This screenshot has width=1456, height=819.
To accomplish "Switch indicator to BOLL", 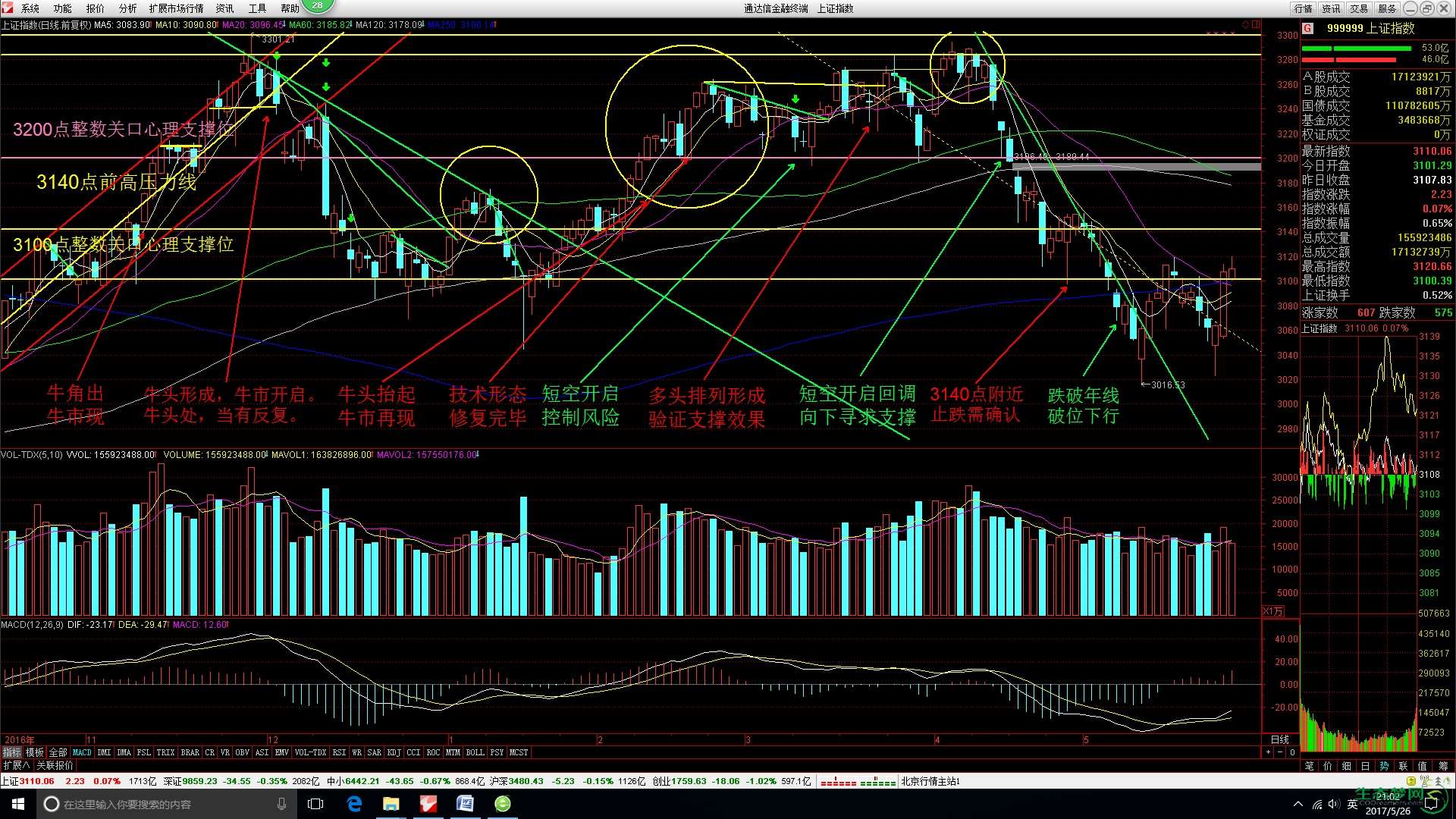I will click(x=475, y=752).
